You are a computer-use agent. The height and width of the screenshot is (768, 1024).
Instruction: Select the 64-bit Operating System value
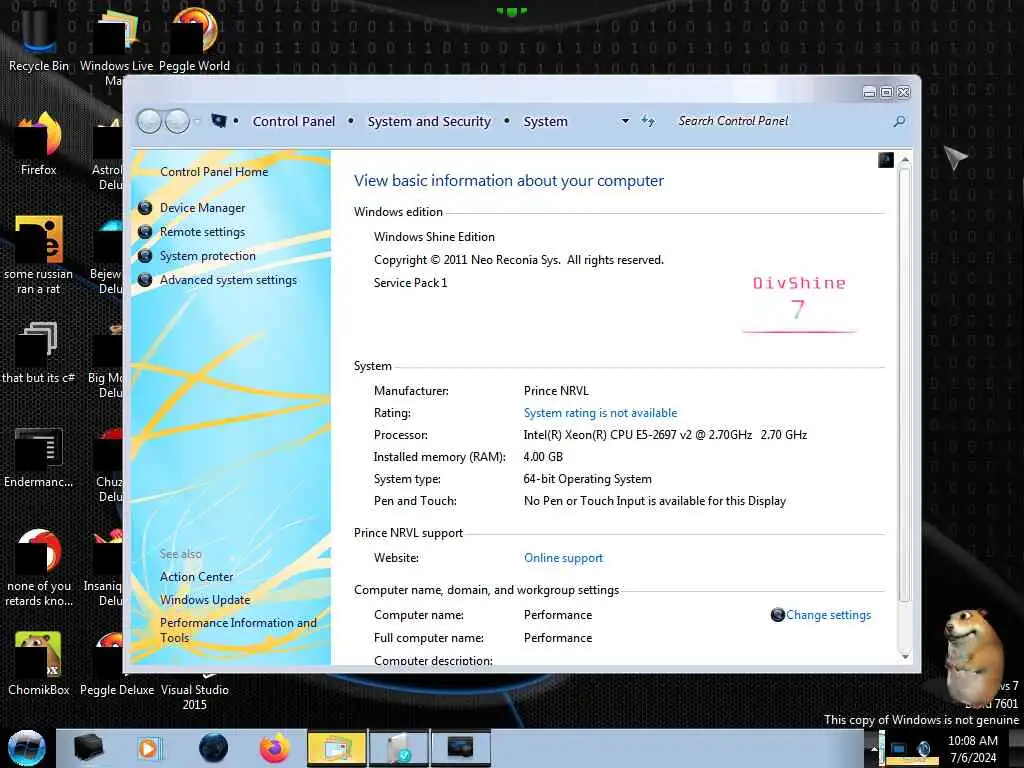(587, 479)
